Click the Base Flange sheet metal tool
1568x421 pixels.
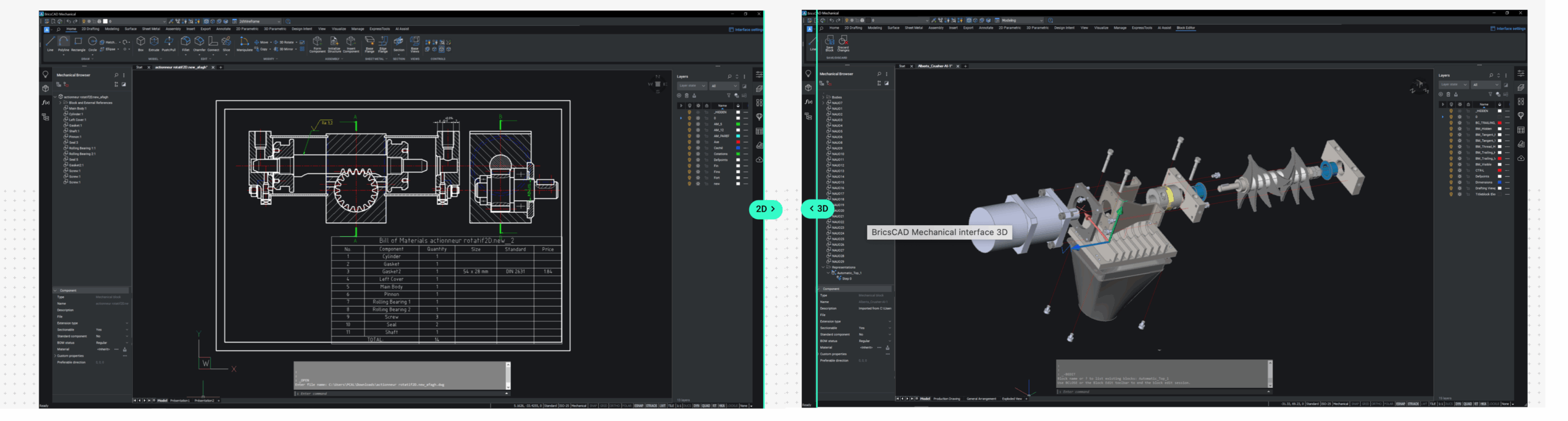(x=369, y=43)
